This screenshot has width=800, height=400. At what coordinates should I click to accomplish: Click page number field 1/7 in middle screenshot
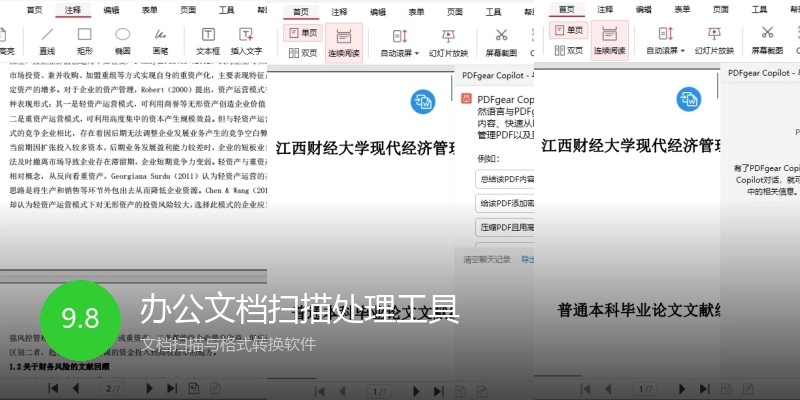(380, 392)
